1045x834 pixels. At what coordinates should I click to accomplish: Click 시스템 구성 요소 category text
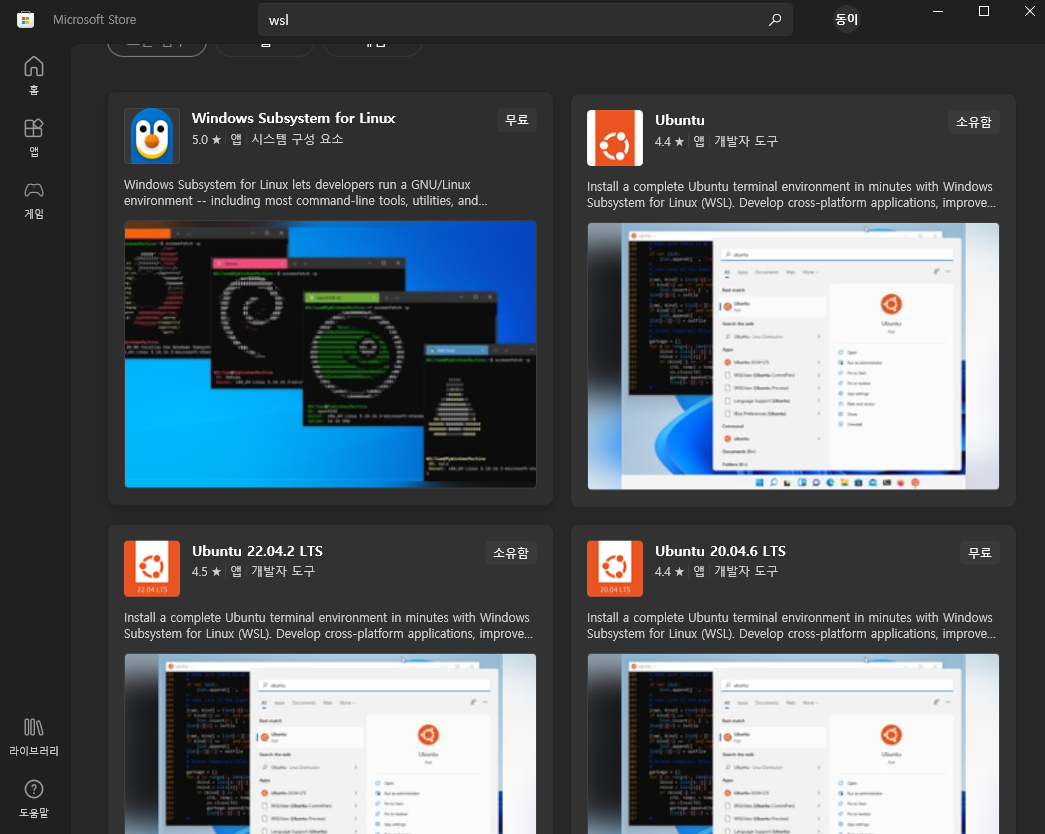(x=297, y=139)
